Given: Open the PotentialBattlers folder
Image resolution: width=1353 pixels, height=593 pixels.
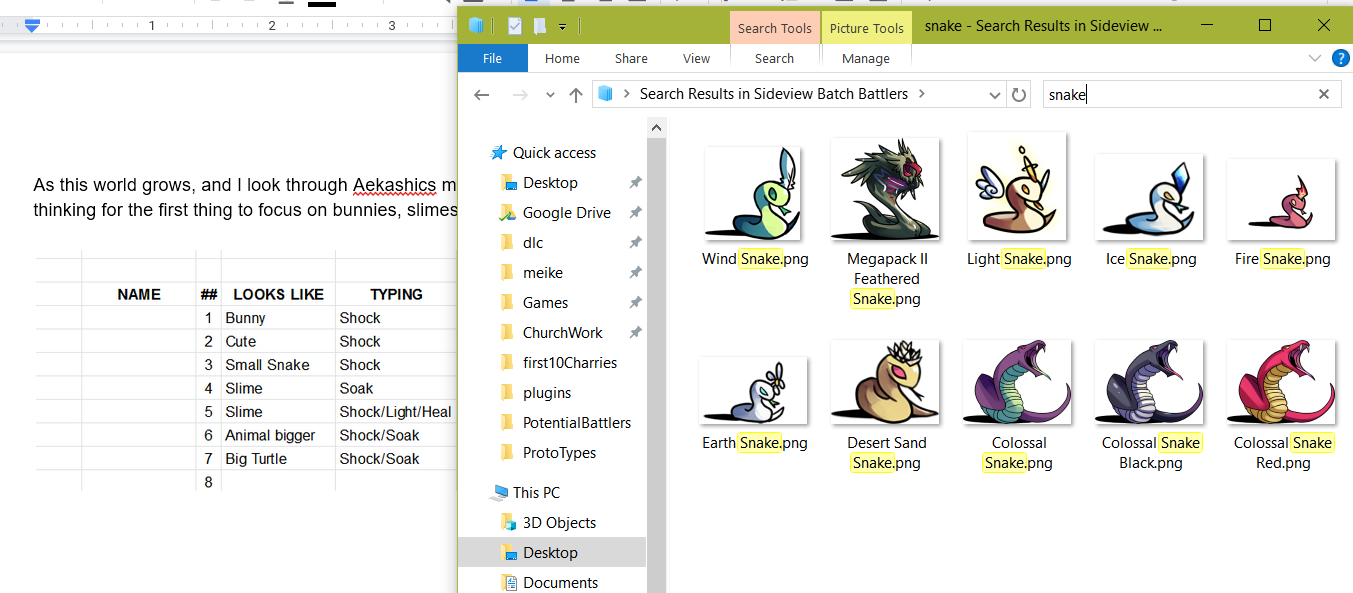Looking at the screenshot, I should click(577, 423).
